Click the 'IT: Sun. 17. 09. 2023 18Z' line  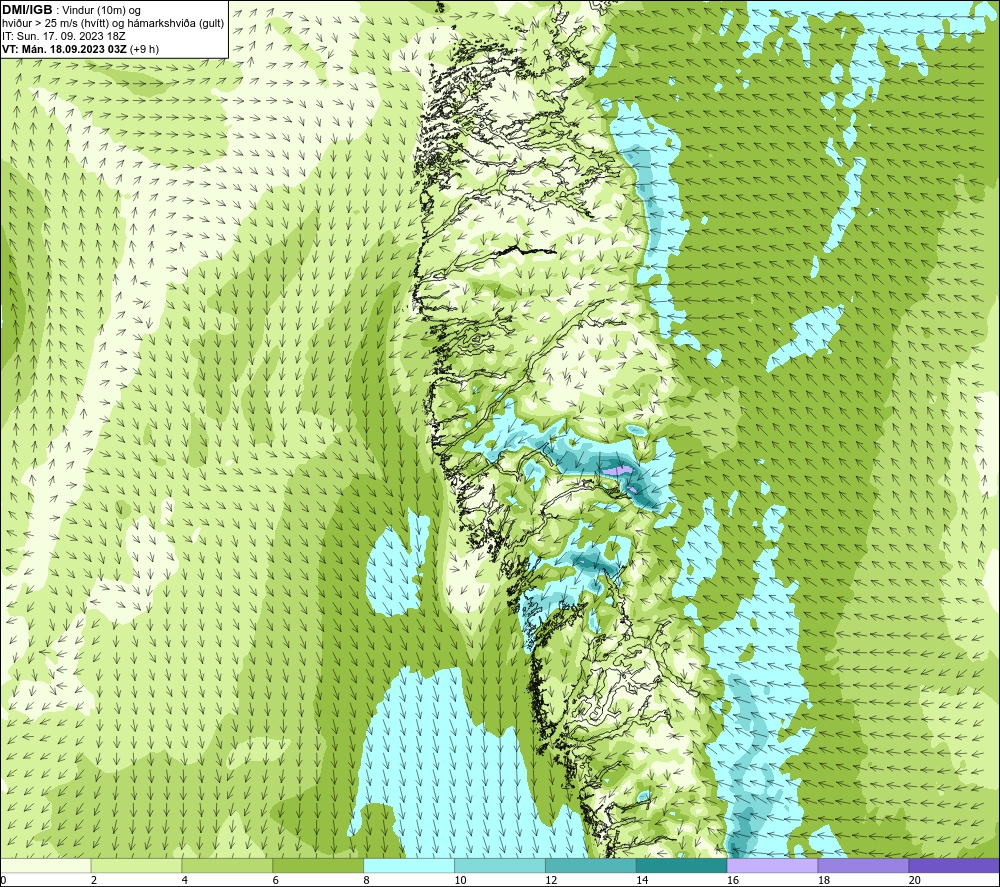(64, 36)
